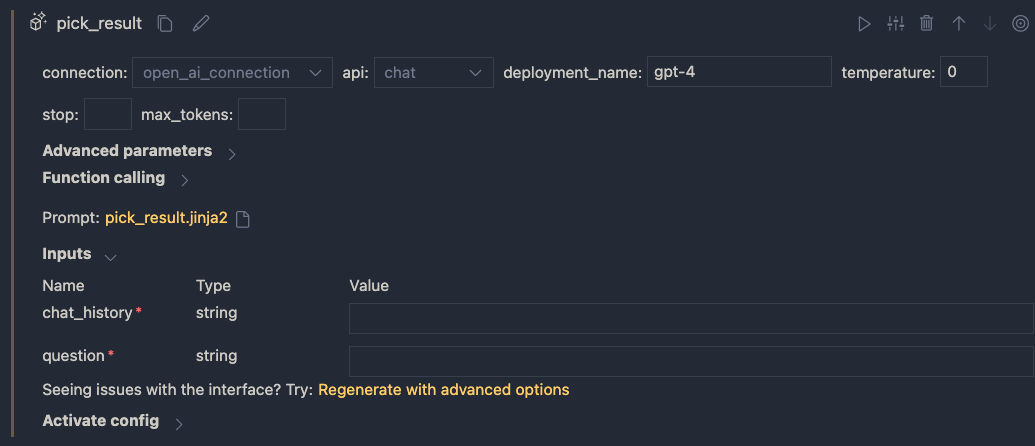Collapse the Inputs section

point(110,257)
